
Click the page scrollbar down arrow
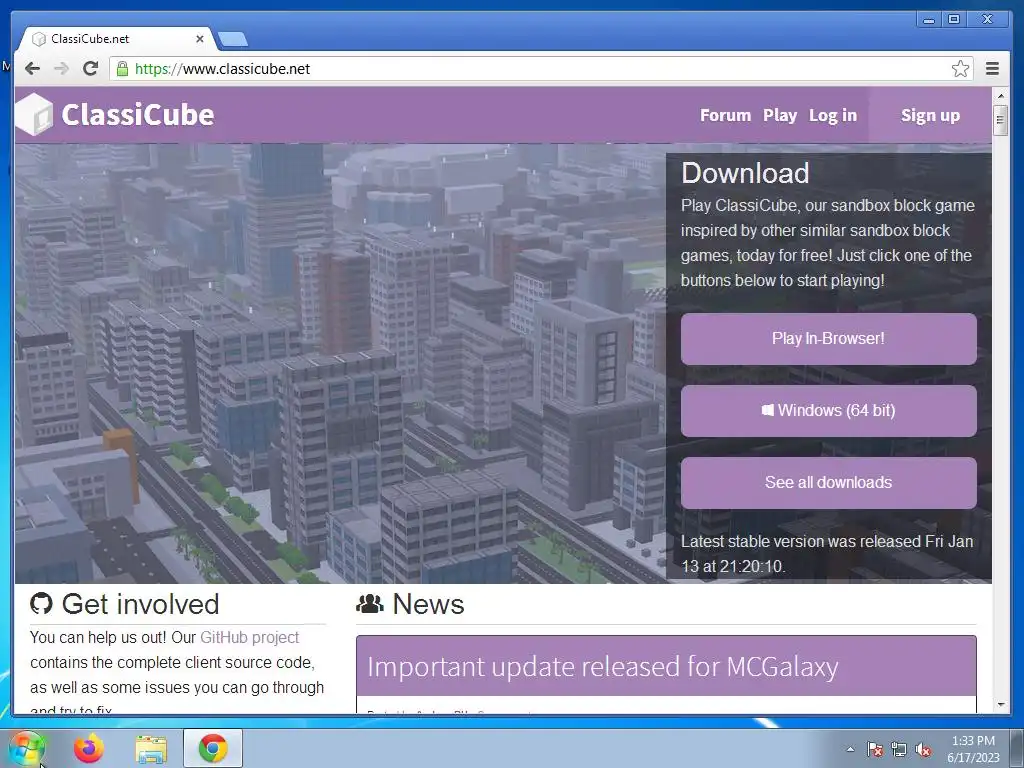click(1000, 705)
